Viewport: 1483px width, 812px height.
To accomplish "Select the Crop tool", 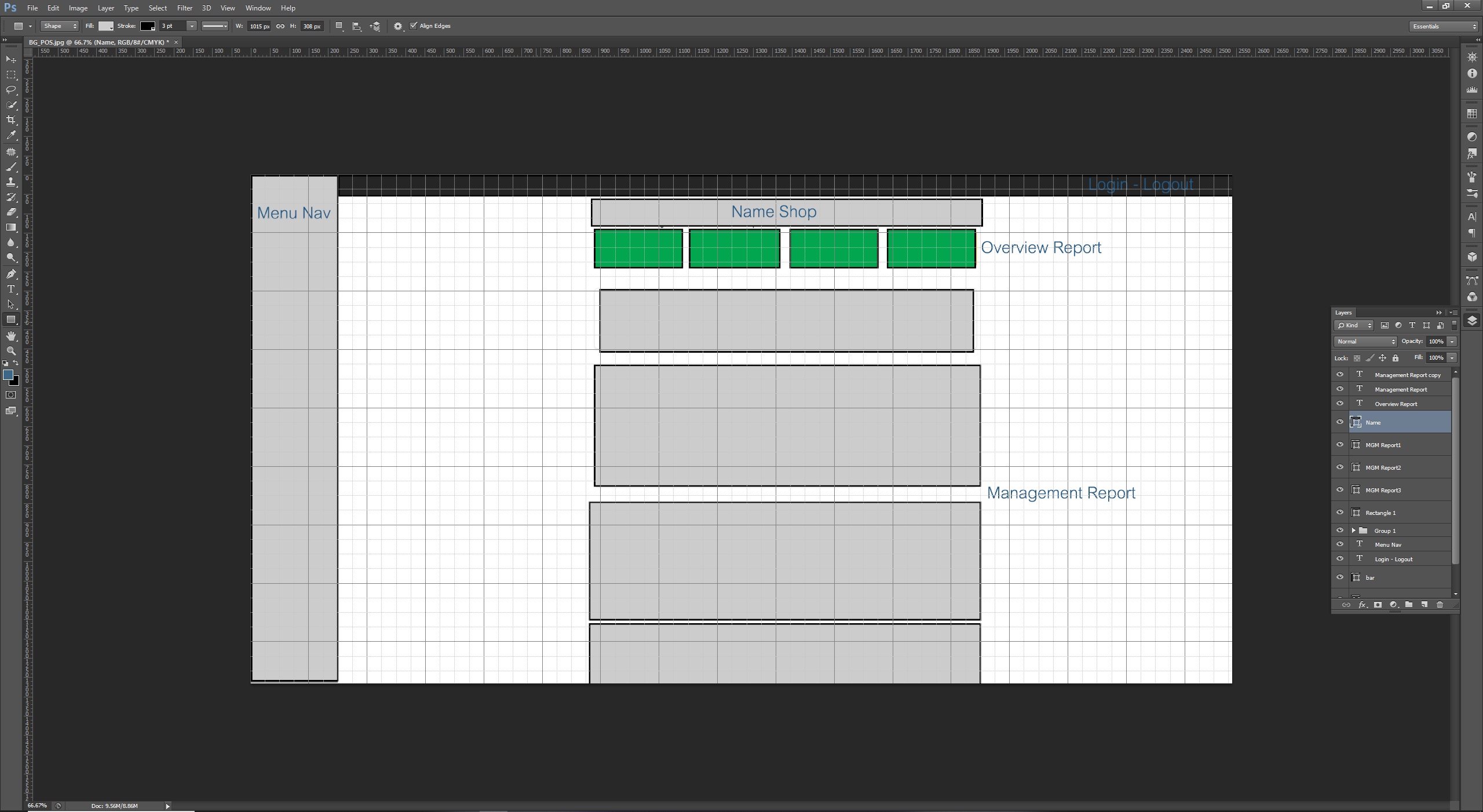I will pyautogui.click(x=11, y=120).
